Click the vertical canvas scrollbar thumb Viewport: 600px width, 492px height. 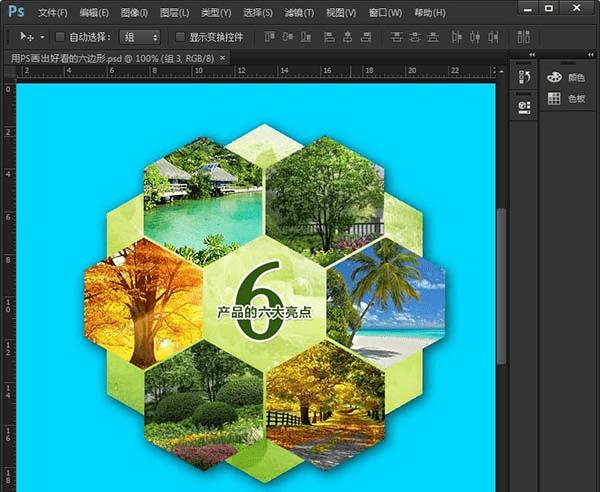(x=501, y=286)
